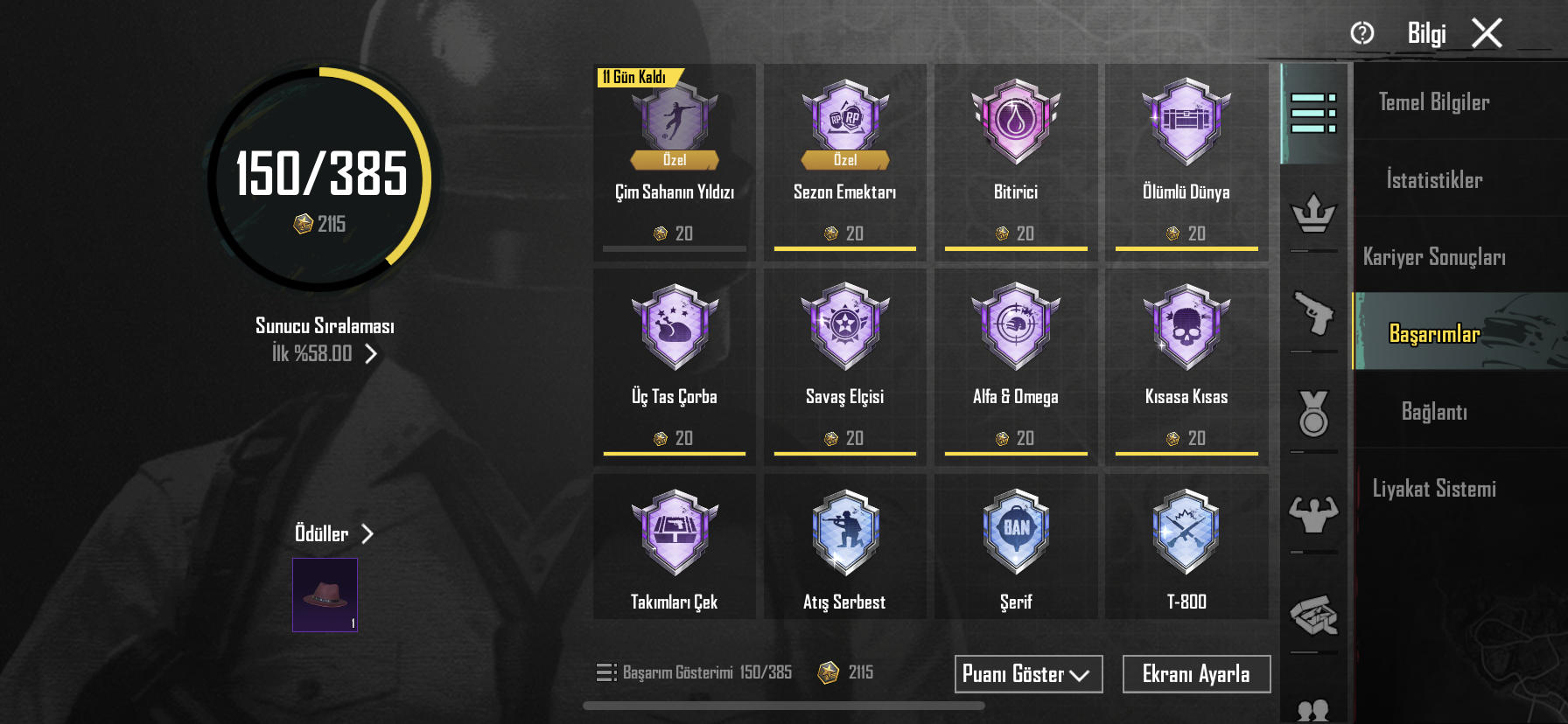The height and width of the screenshot is (724, 1568).
Task: Open the muscle figure achievement category
Action: pos(1313,514)
